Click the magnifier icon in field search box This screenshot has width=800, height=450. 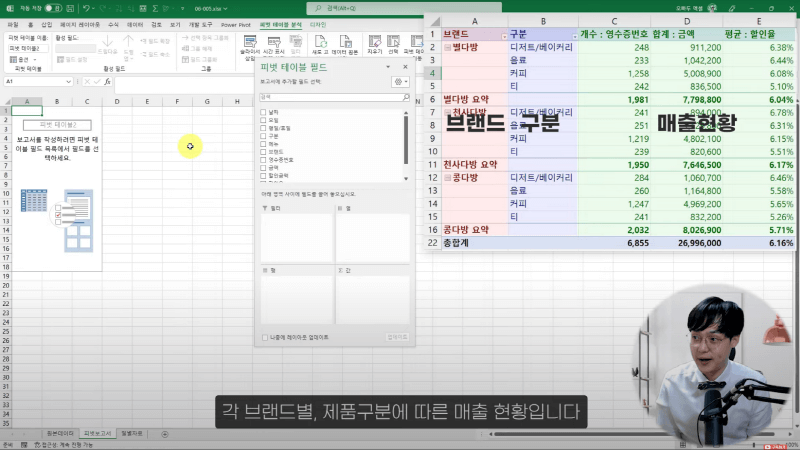[406, 97]
